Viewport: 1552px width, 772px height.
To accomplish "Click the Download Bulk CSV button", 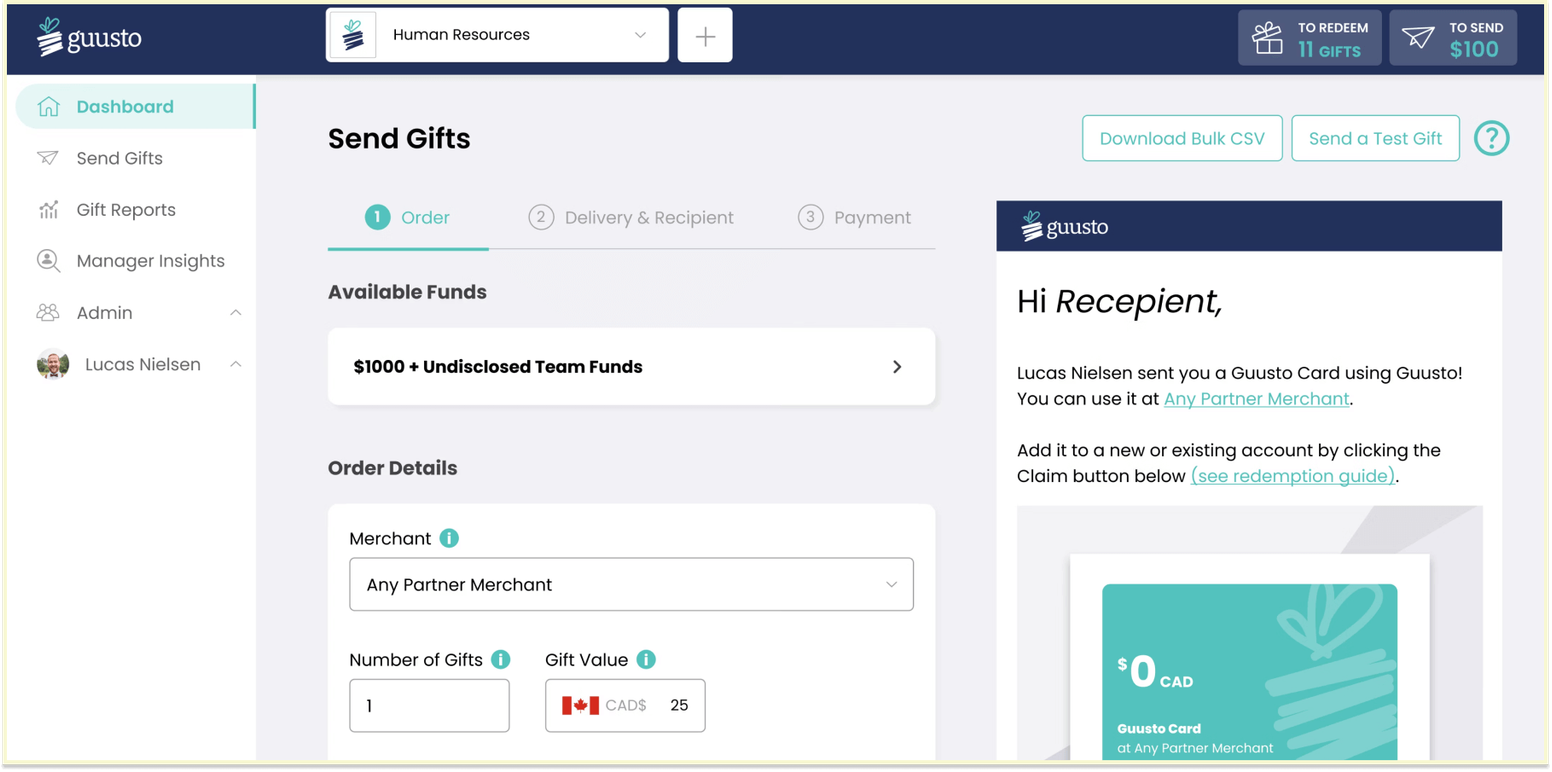I will point(1182,138).
